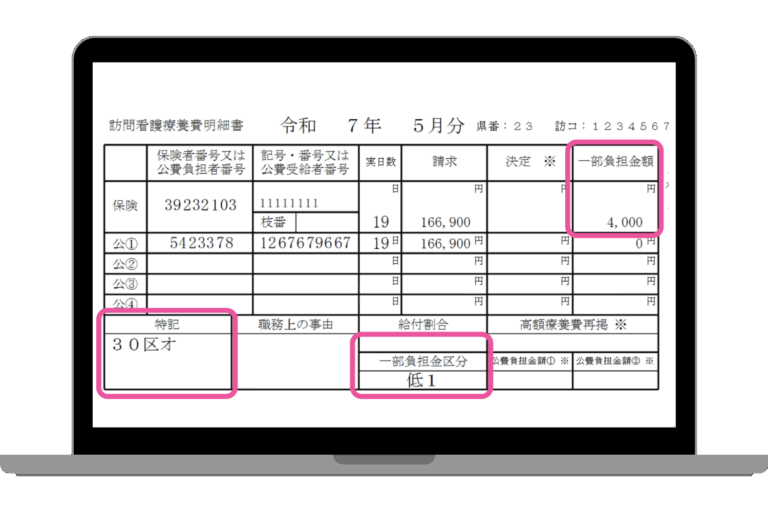The height and width of the screenshot is (512, 768).
Task: Click the 訪問看護療養費明細書 title text
Action: coord(177,127)
